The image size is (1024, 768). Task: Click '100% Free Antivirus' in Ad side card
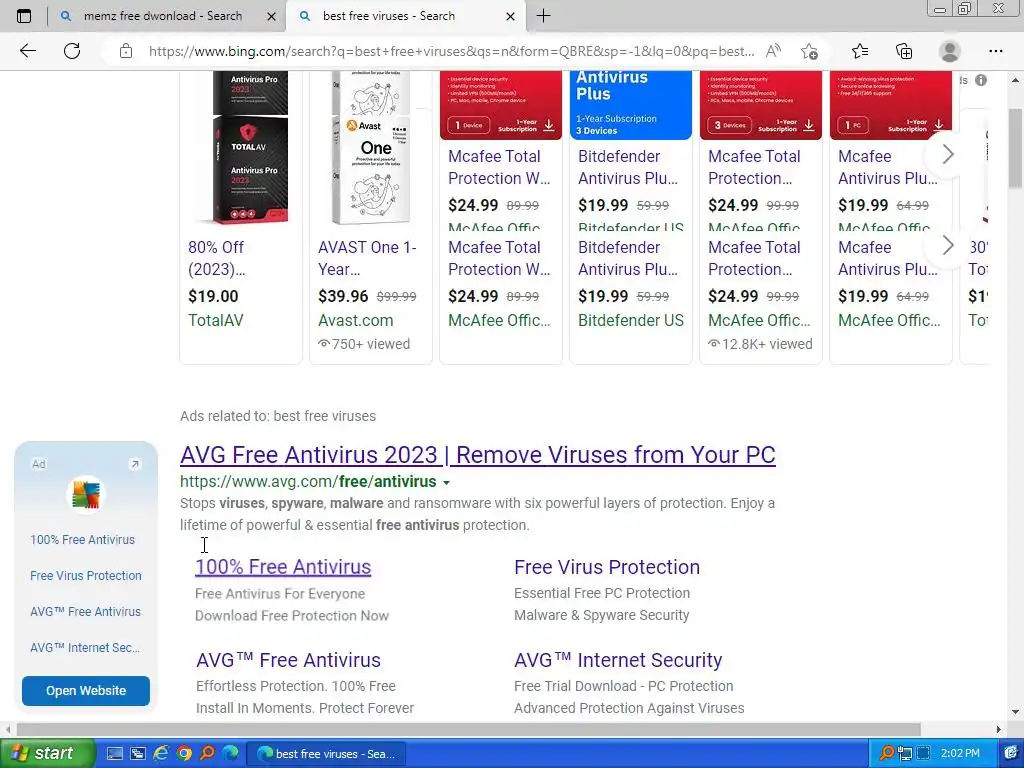(x=82, y=539)
